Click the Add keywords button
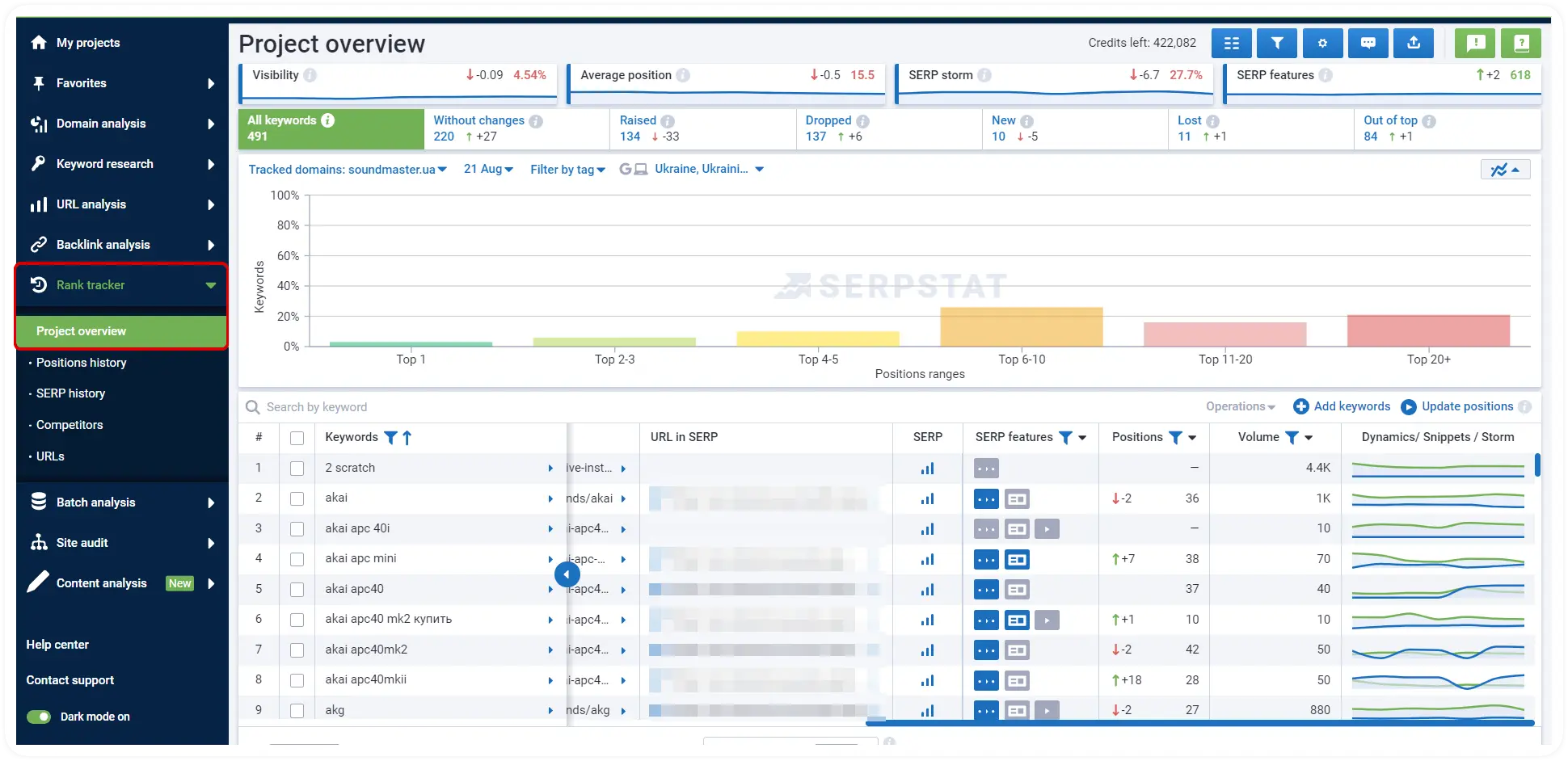The width and height of the screenshot is (1568, 761). pyautogui.click(x=1342, y=406)
